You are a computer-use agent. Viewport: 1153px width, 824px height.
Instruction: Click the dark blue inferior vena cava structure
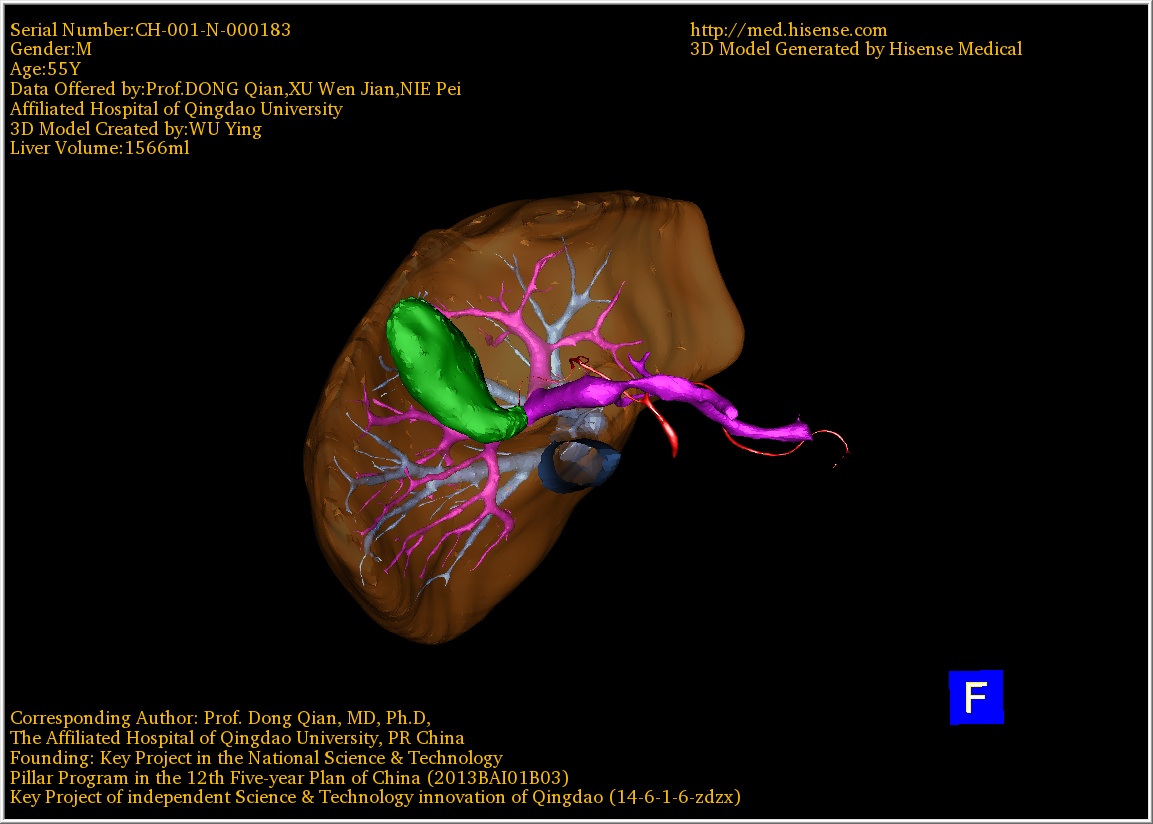click(579, 465)
